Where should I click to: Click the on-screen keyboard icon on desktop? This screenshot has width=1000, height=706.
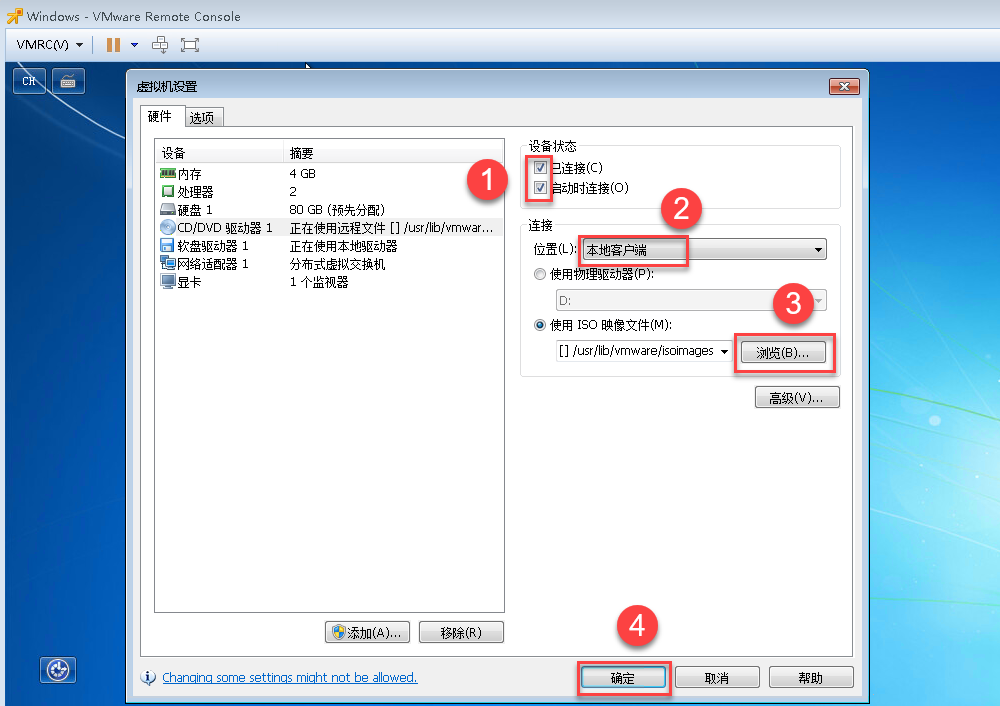pyautogui.click(x=68, y=82)
